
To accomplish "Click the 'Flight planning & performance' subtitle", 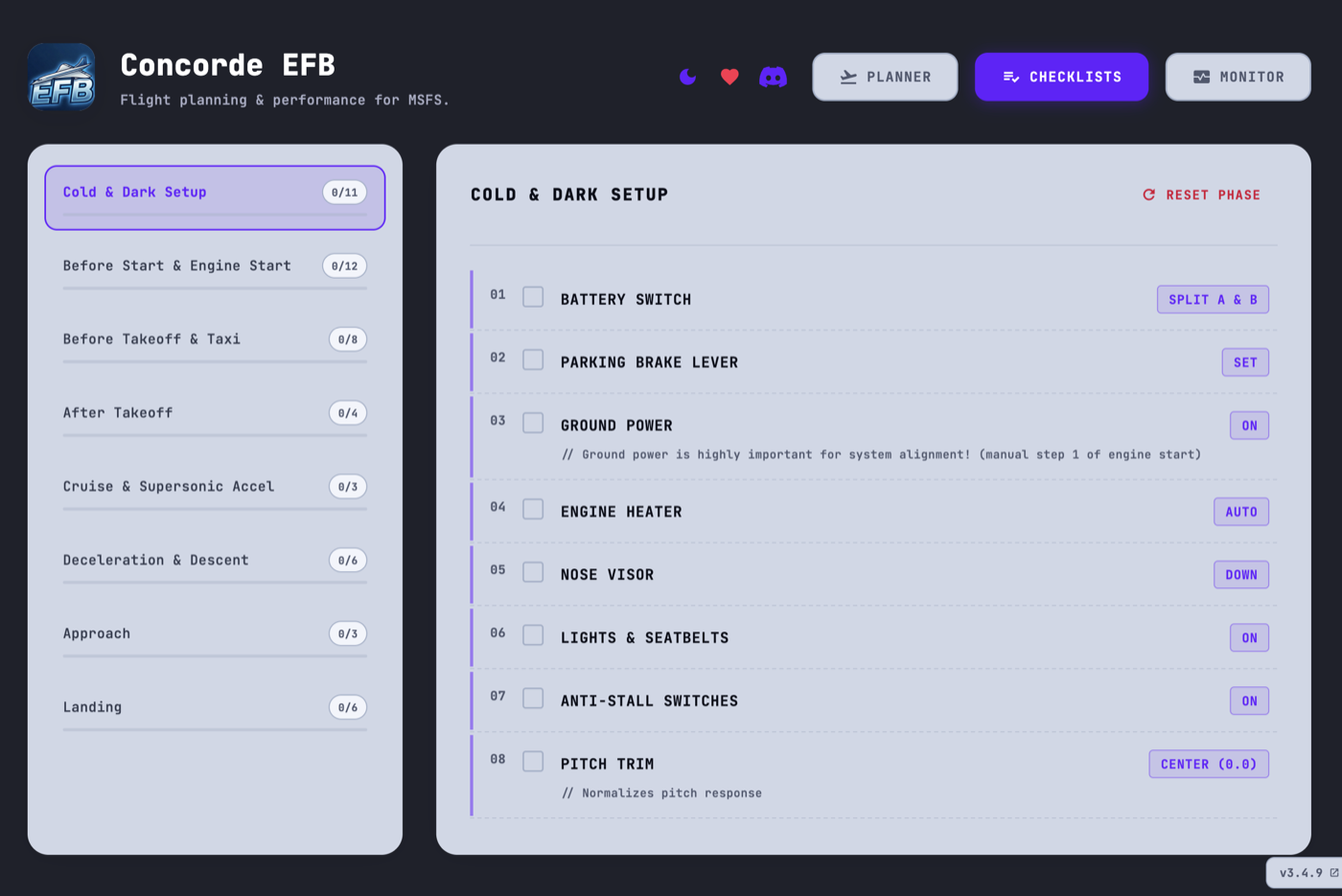I will pyautogui.click(x=285, y=100).
